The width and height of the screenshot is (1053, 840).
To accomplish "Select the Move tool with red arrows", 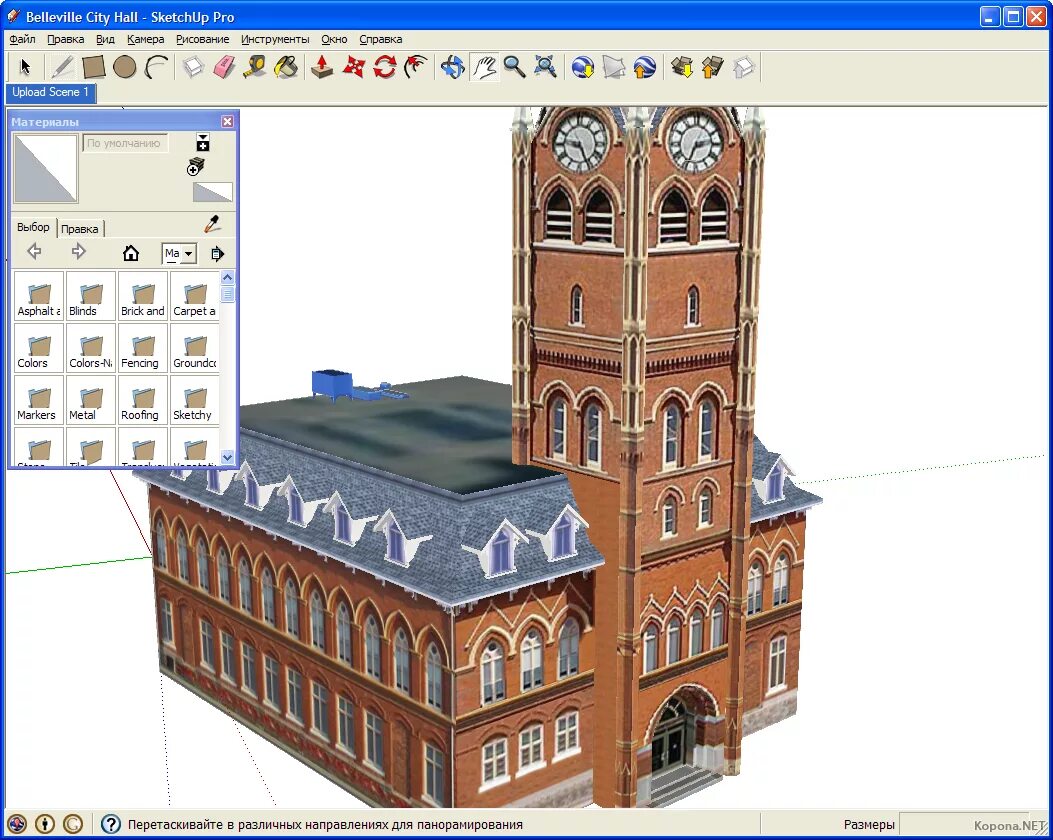I will 354,67.
